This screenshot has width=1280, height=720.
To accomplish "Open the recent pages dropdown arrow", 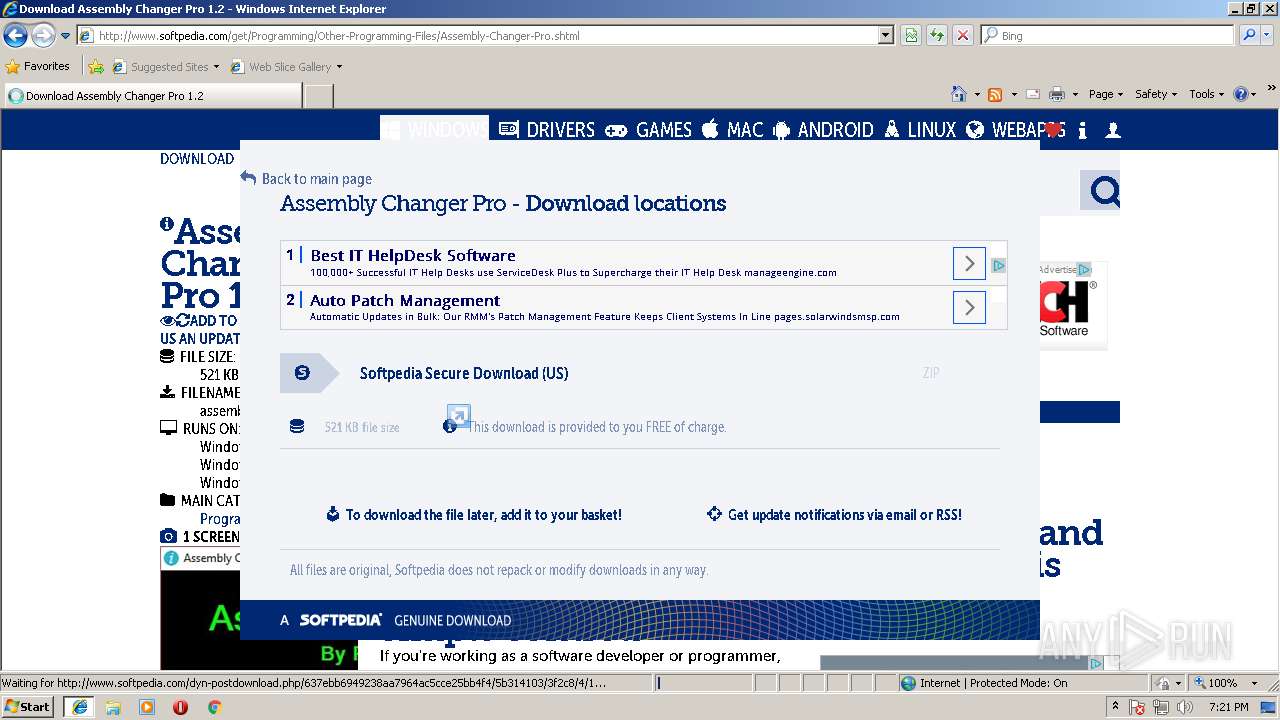I will 65,36.
